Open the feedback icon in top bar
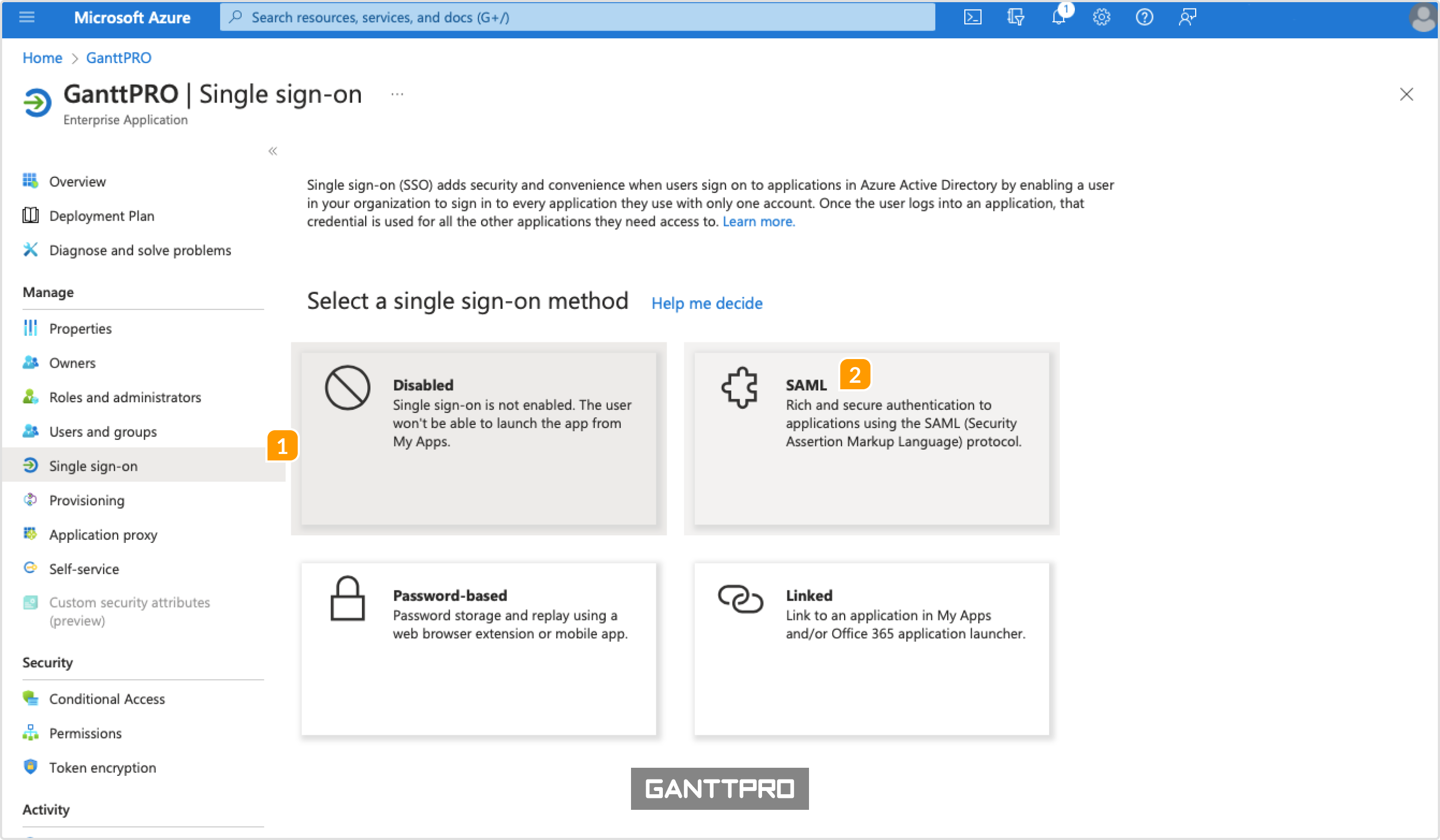1440x840 pixels. (x=1188, y=17)
